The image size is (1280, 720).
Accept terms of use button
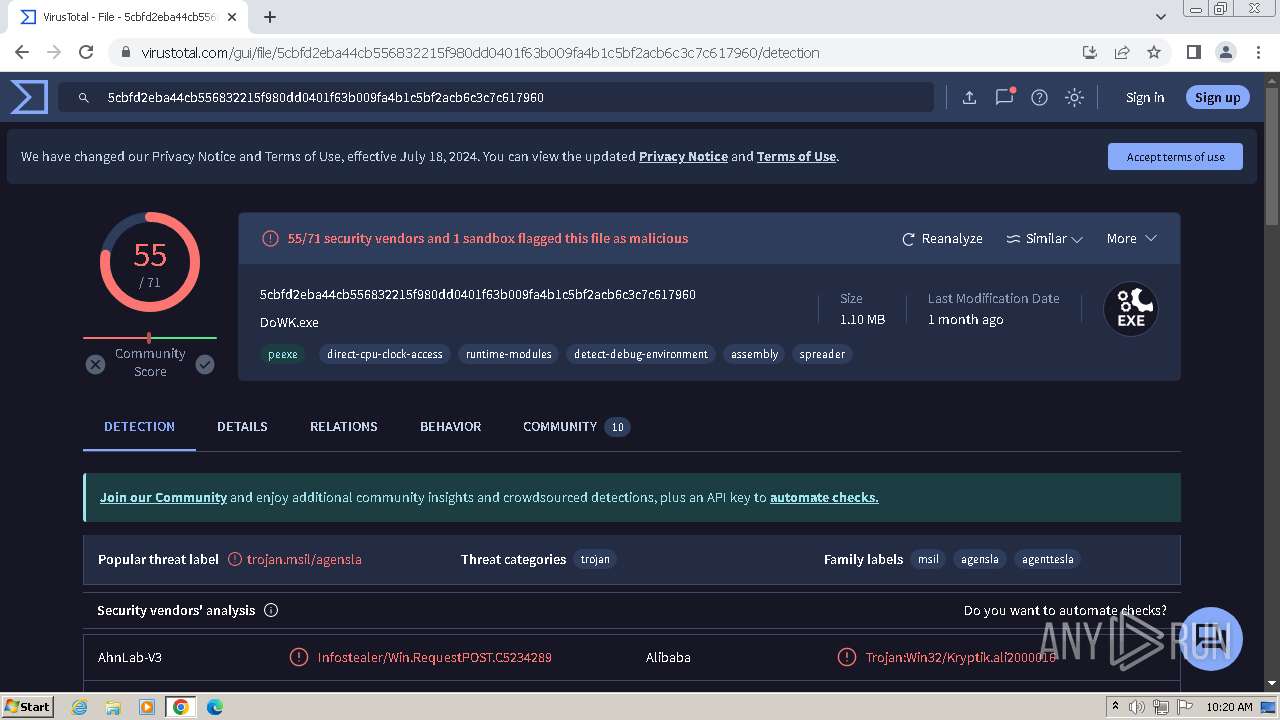pyautogui.click(x=1175, y=157)
